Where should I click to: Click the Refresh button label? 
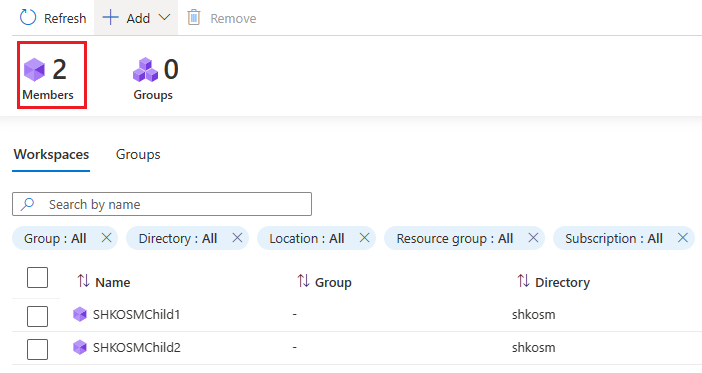[x=65, y=18]
